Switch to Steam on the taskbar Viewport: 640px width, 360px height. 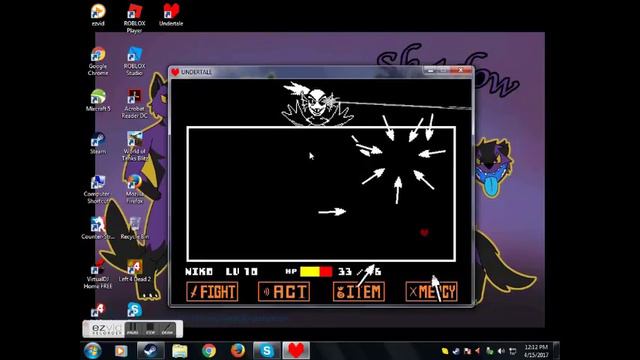150,351
